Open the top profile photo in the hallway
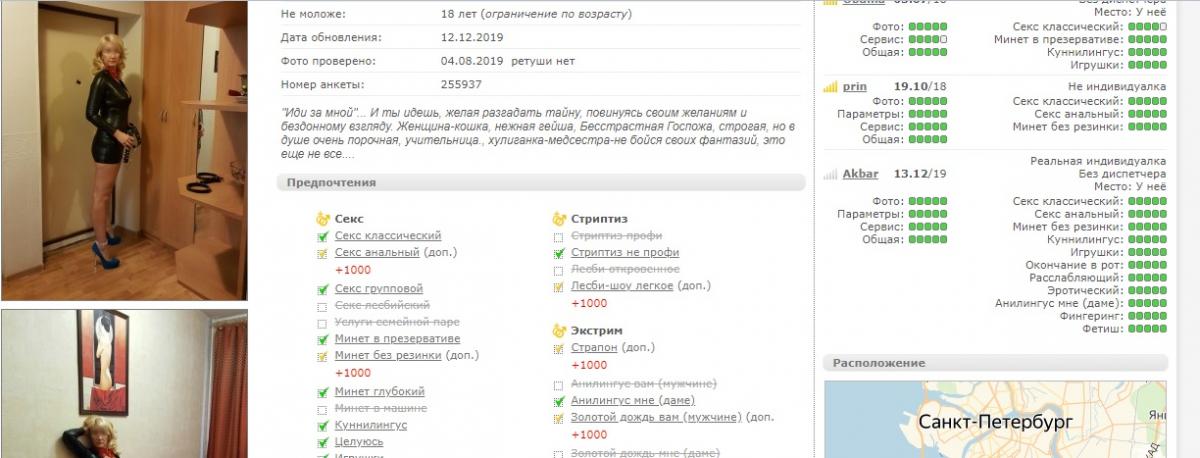Image resolution: width=1200 pixels, height=458 pixels. pos(123,150)
